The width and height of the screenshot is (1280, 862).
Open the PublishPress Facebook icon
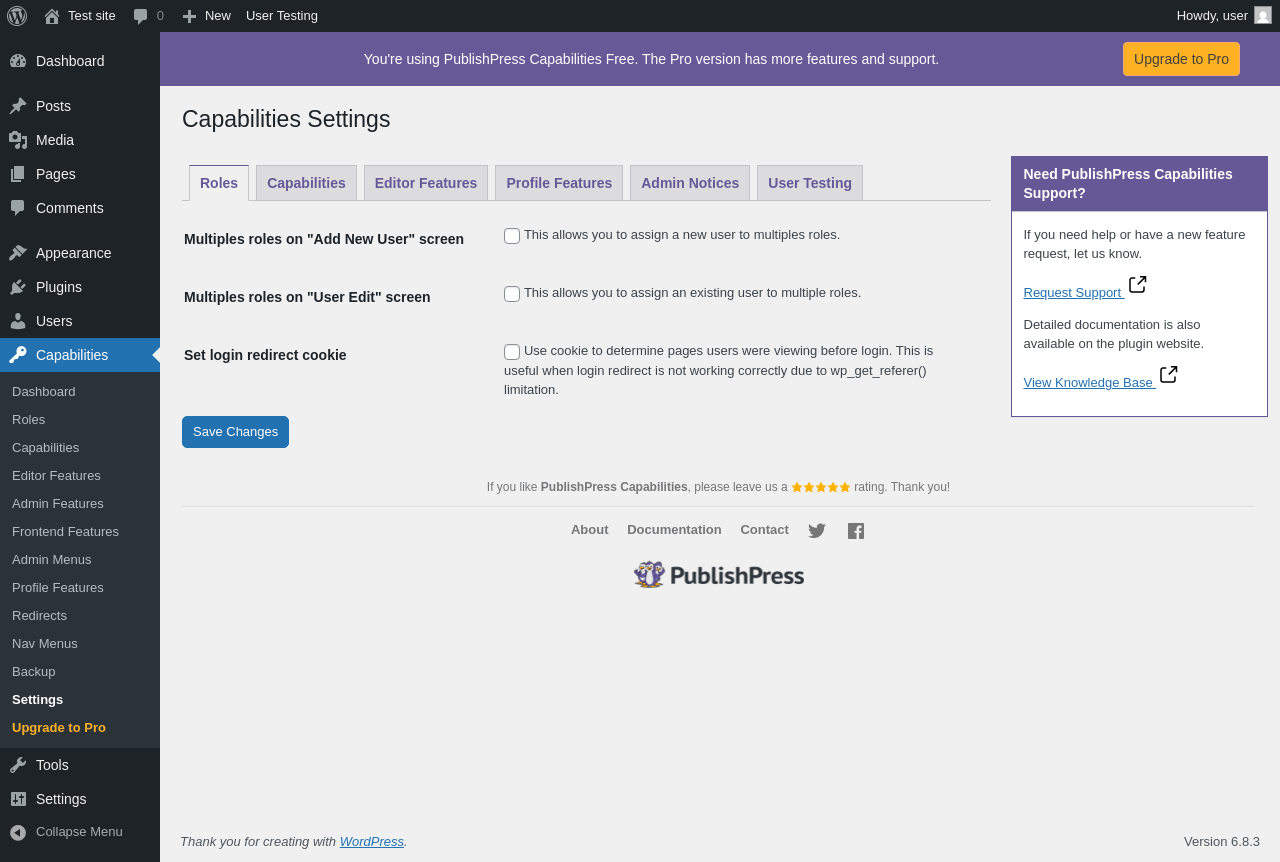click(856, 531)
